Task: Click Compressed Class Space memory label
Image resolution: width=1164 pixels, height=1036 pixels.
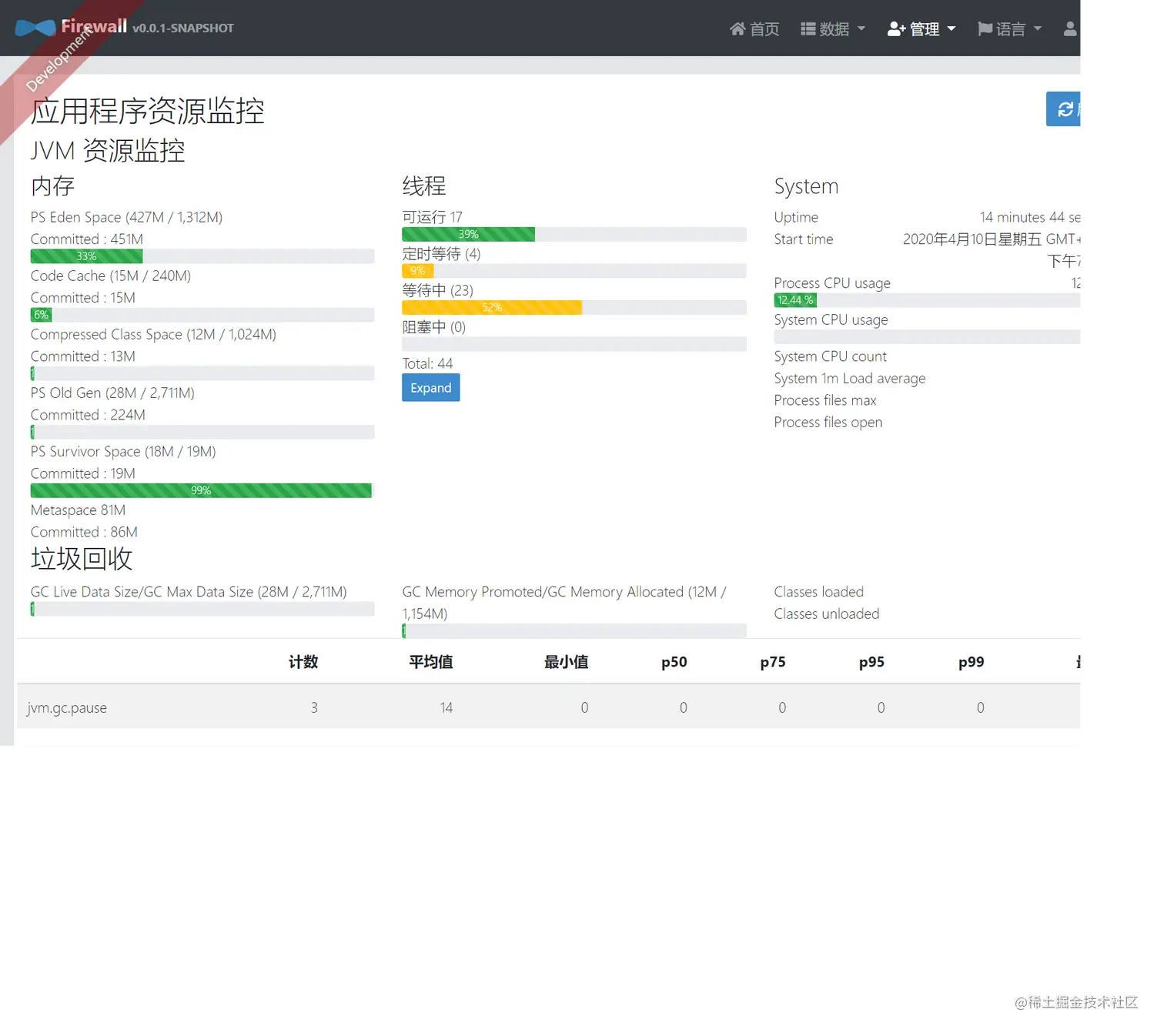Action: [x=153, y=334]
